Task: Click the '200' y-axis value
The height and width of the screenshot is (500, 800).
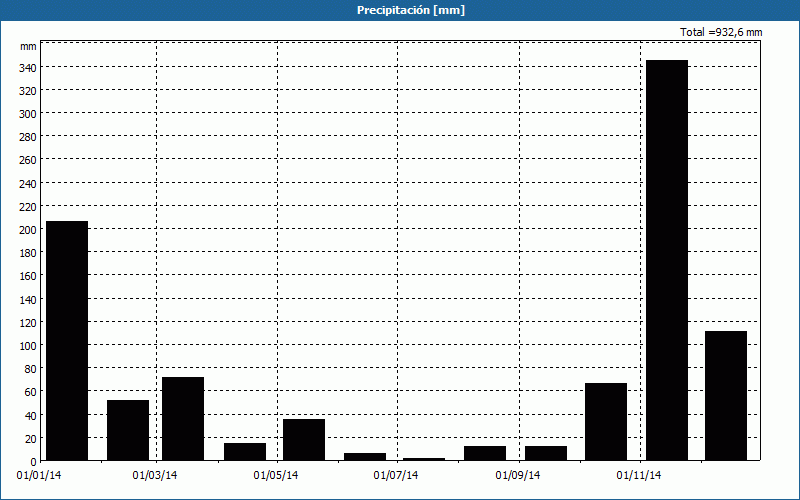Action: click(x=28, y=230)
